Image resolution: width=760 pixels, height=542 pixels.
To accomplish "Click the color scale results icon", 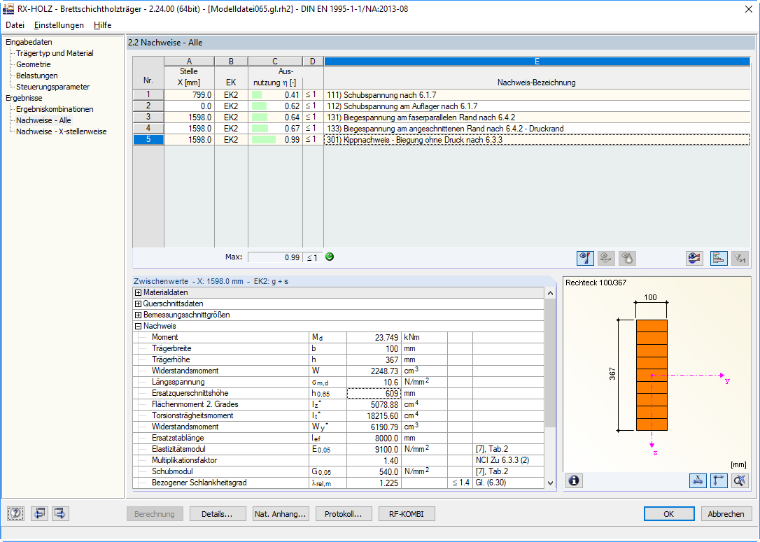I will 695,258.
